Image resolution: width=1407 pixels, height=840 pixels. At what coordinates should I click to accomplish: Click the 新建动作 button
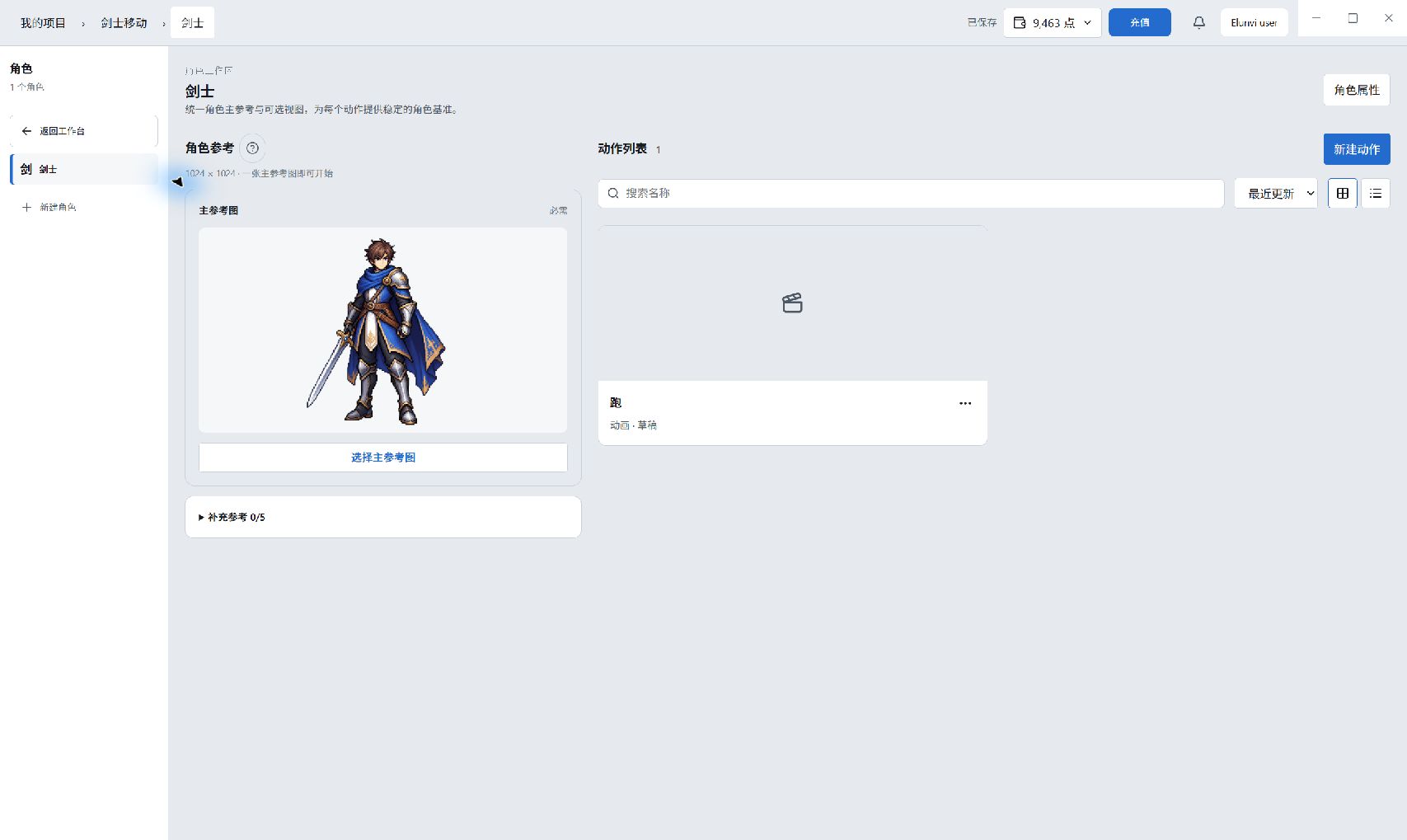1357,149
